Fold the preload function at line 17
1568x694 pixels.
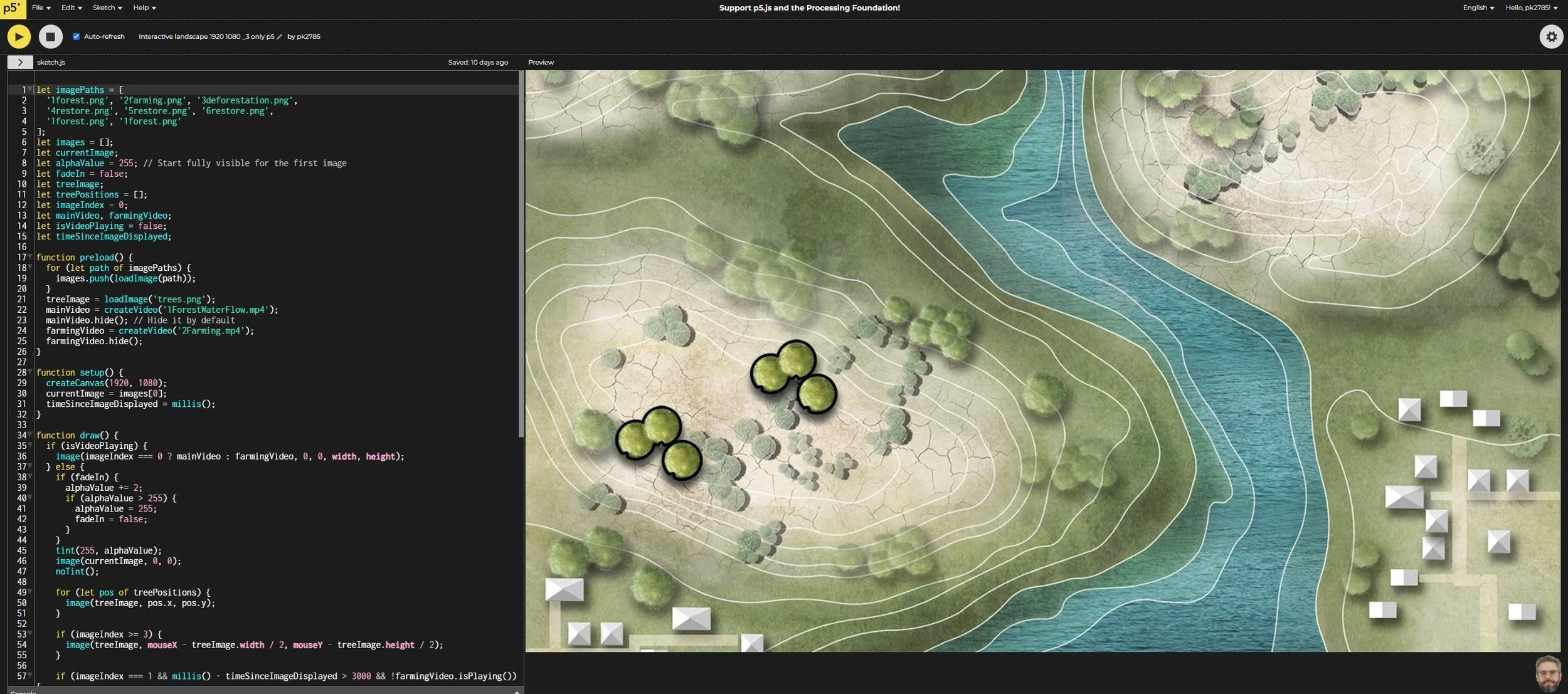click(x=30, y=257)
